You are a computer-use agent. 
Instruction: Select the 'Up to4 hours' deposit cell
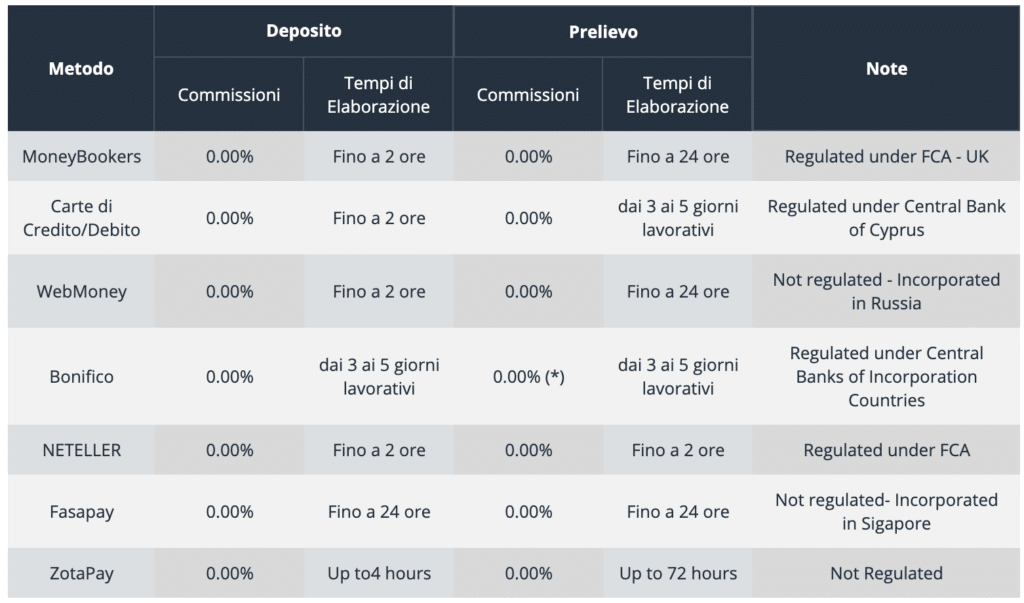(x=379, y=573)
